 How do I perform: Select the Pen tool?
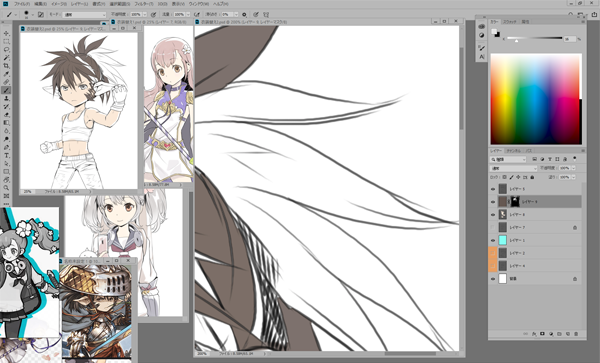click(6, 147)
